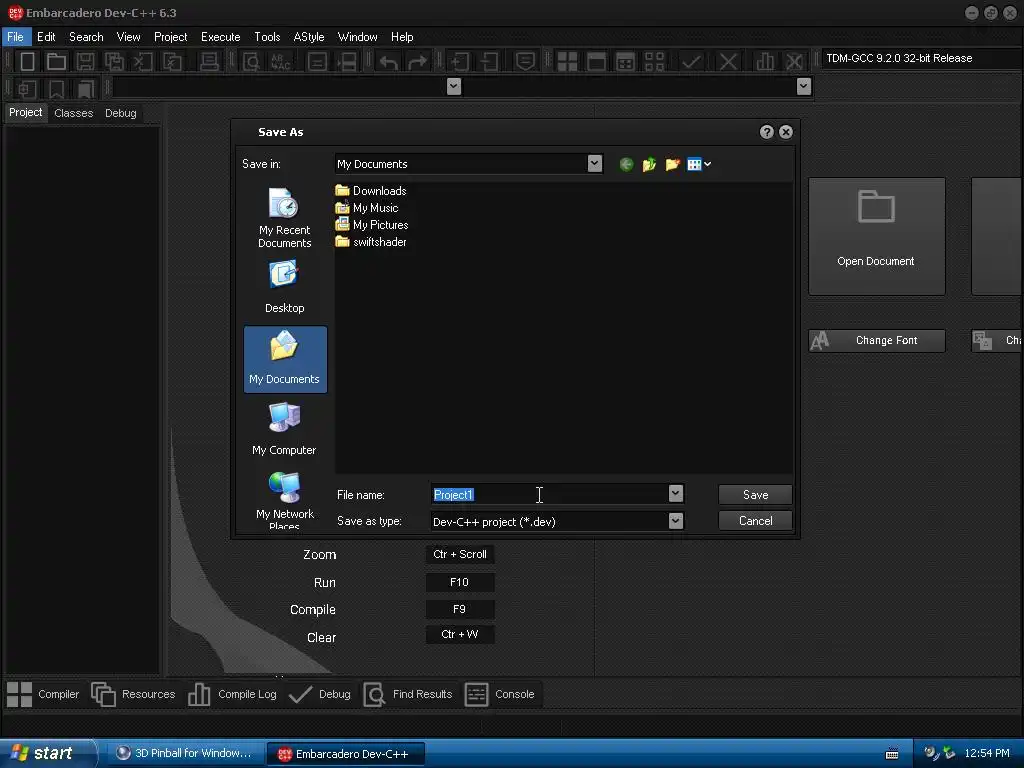Select the Downloads folder
1024x768 pixels.
coord(371,191)
